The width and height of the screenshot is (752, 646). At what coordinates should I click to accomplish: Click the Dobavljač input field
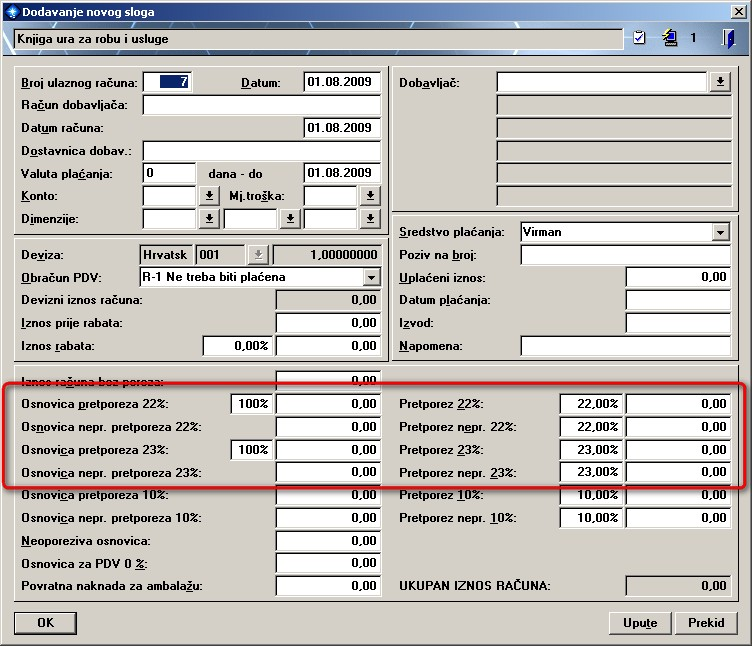click(602, 82)
